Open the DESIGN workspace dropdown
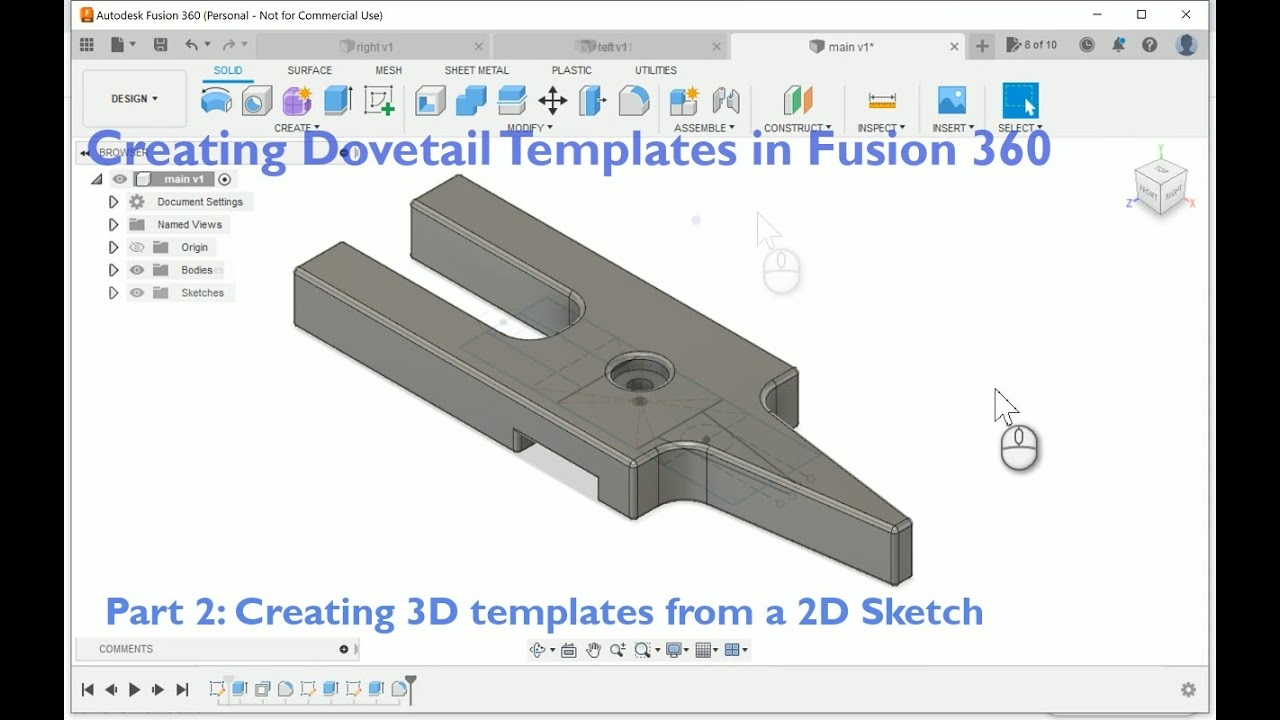This screenshot has width=1280, height=720. tap(133, 98)
